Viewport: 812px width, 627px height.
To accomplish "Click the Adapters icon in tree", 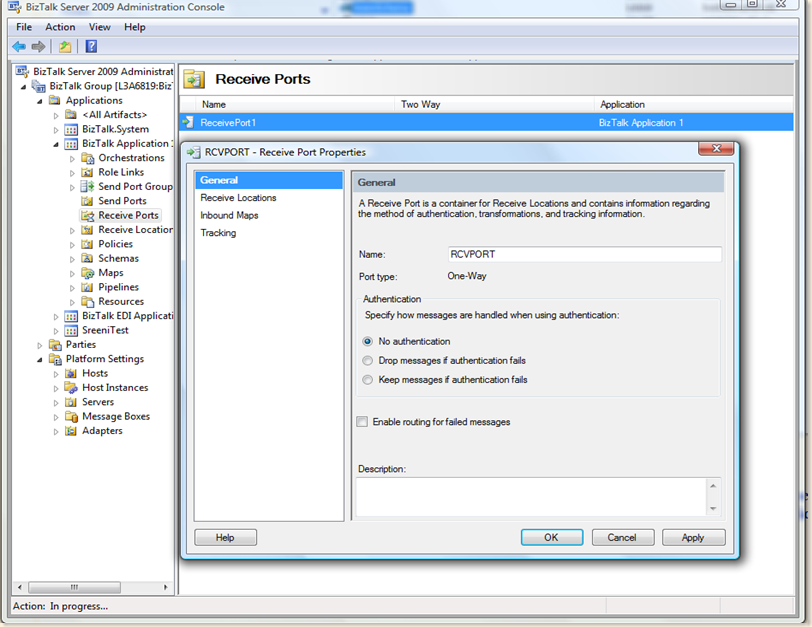I will click(x=71, y=431).
